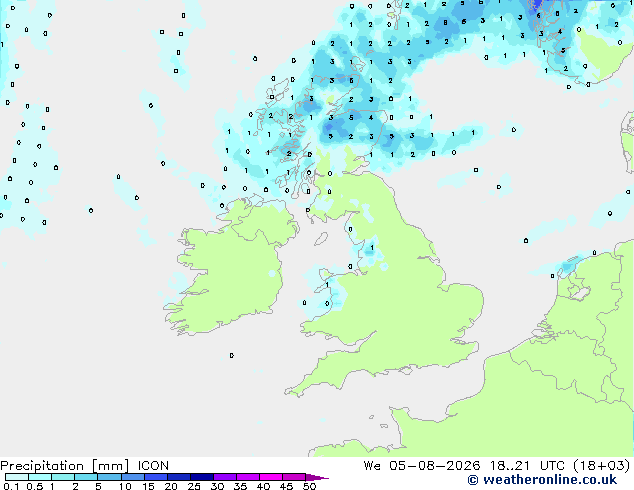Click the 20–25 mm legend color swatch

click(x=178, y=477)
